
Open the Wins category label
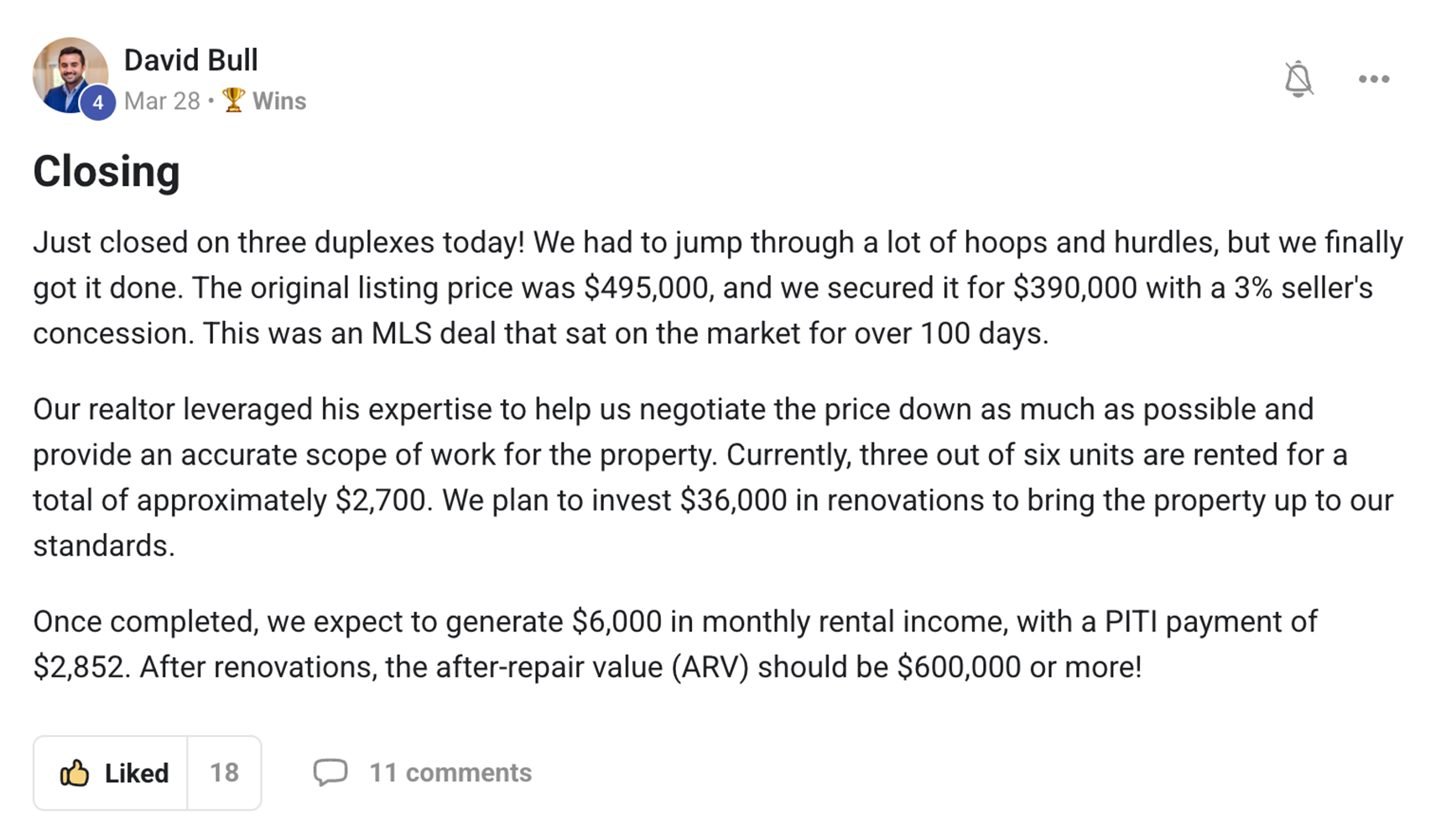coord(279,101)
